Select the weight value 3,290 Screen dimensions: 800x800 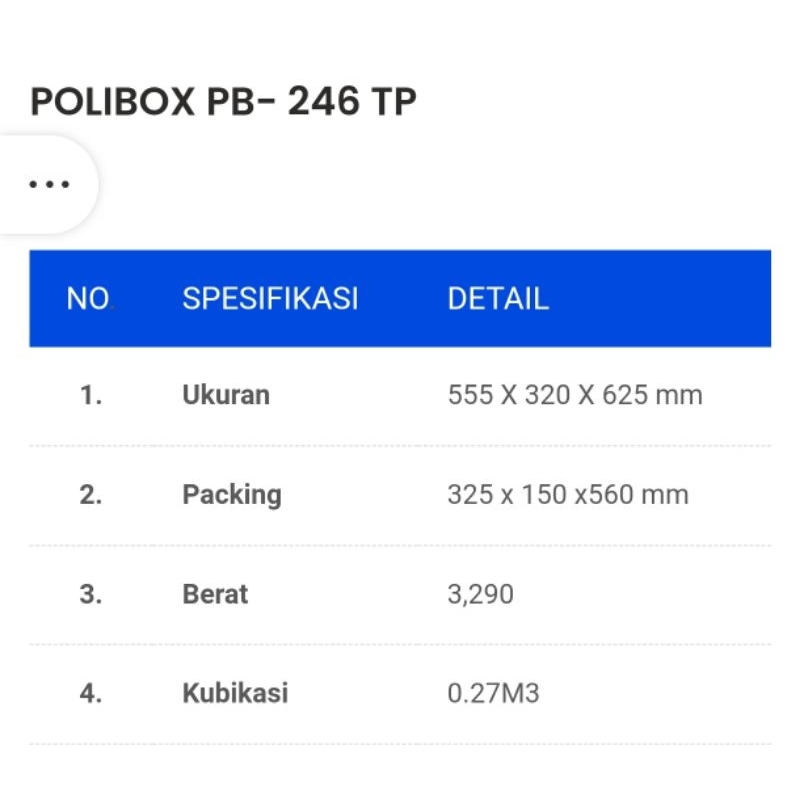481,594
